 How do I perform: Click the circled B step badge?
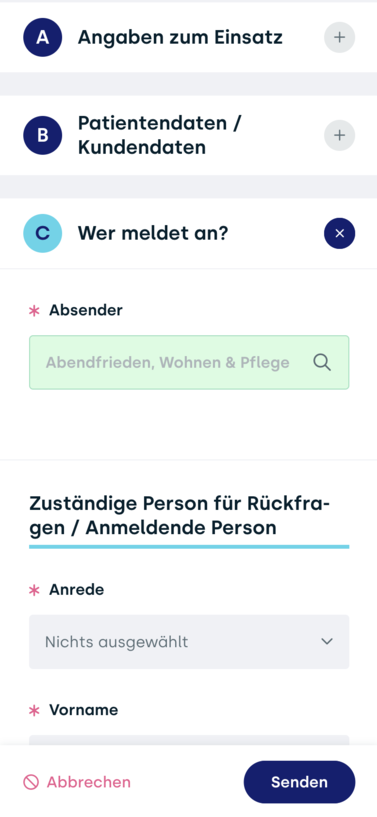pos(43,135)
